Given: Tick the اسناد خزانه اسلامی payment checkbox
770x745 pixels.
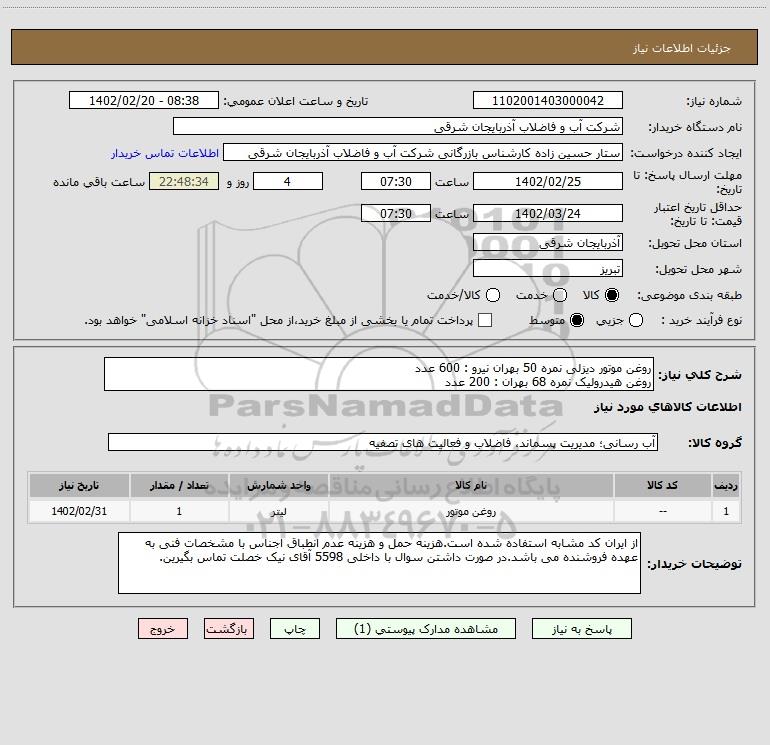Looking at the screenshot, I should (485, 320).
